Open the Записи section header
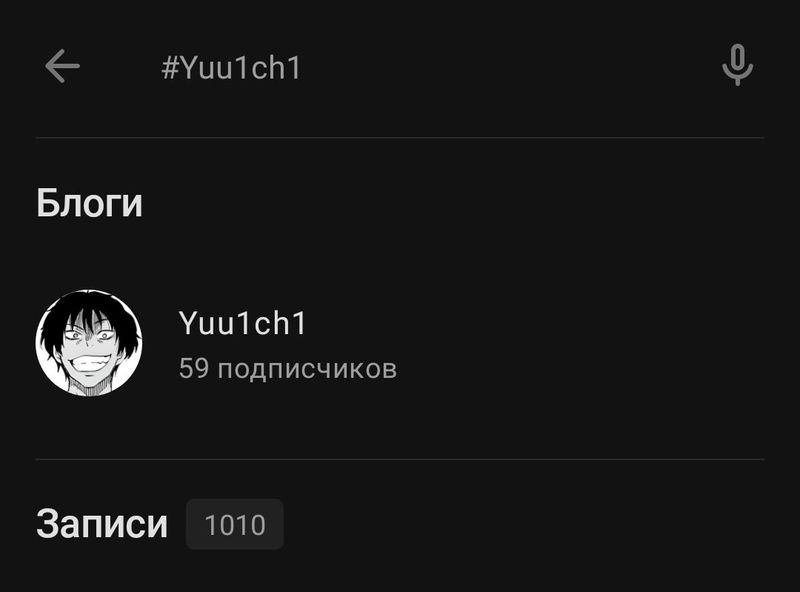 tap(102, 524)
